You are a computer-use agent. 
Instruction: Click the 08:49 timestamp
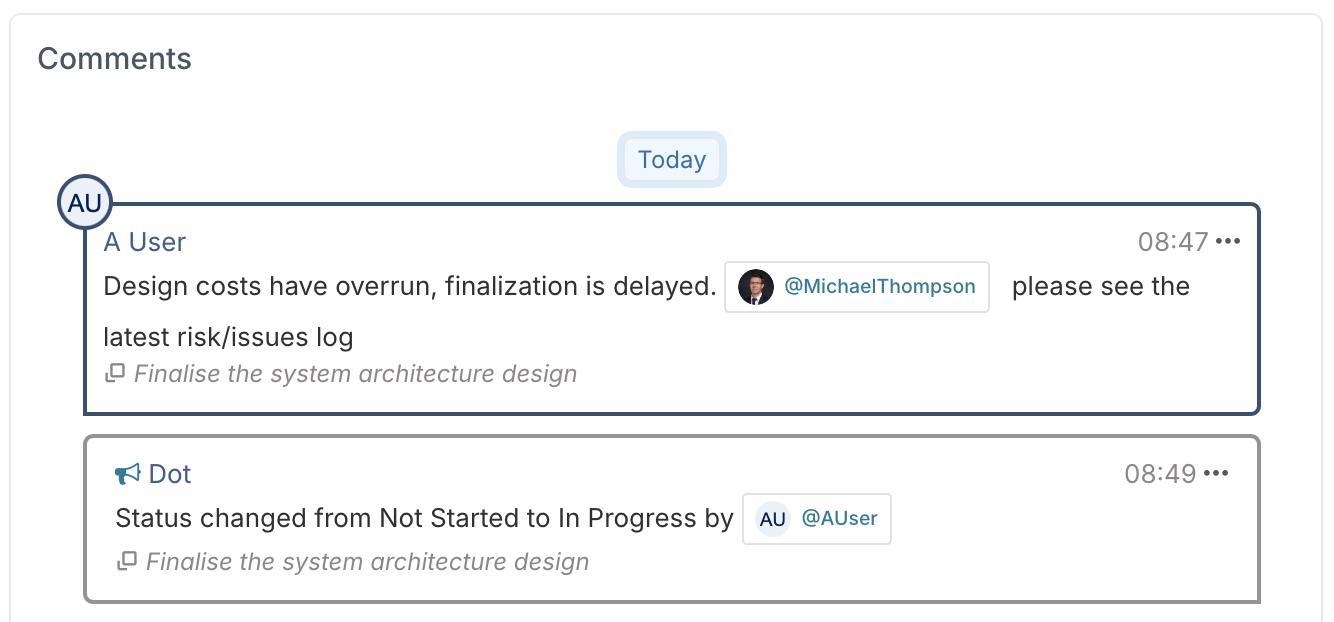[1161, 474]
